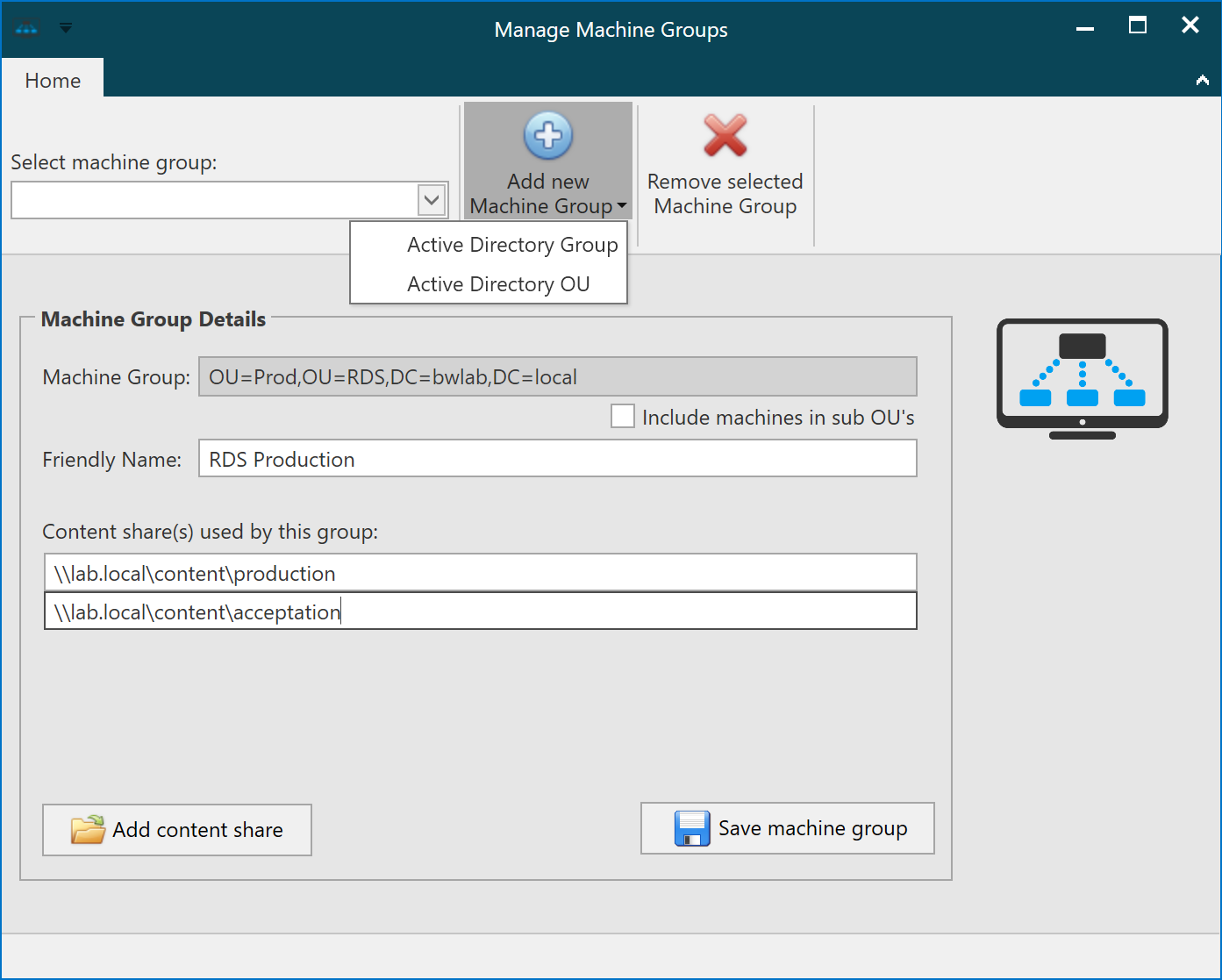This screenshot has width=1222, height=980.
Task: Click the folder icon on Add content share
Action: (x=88, y=829)
